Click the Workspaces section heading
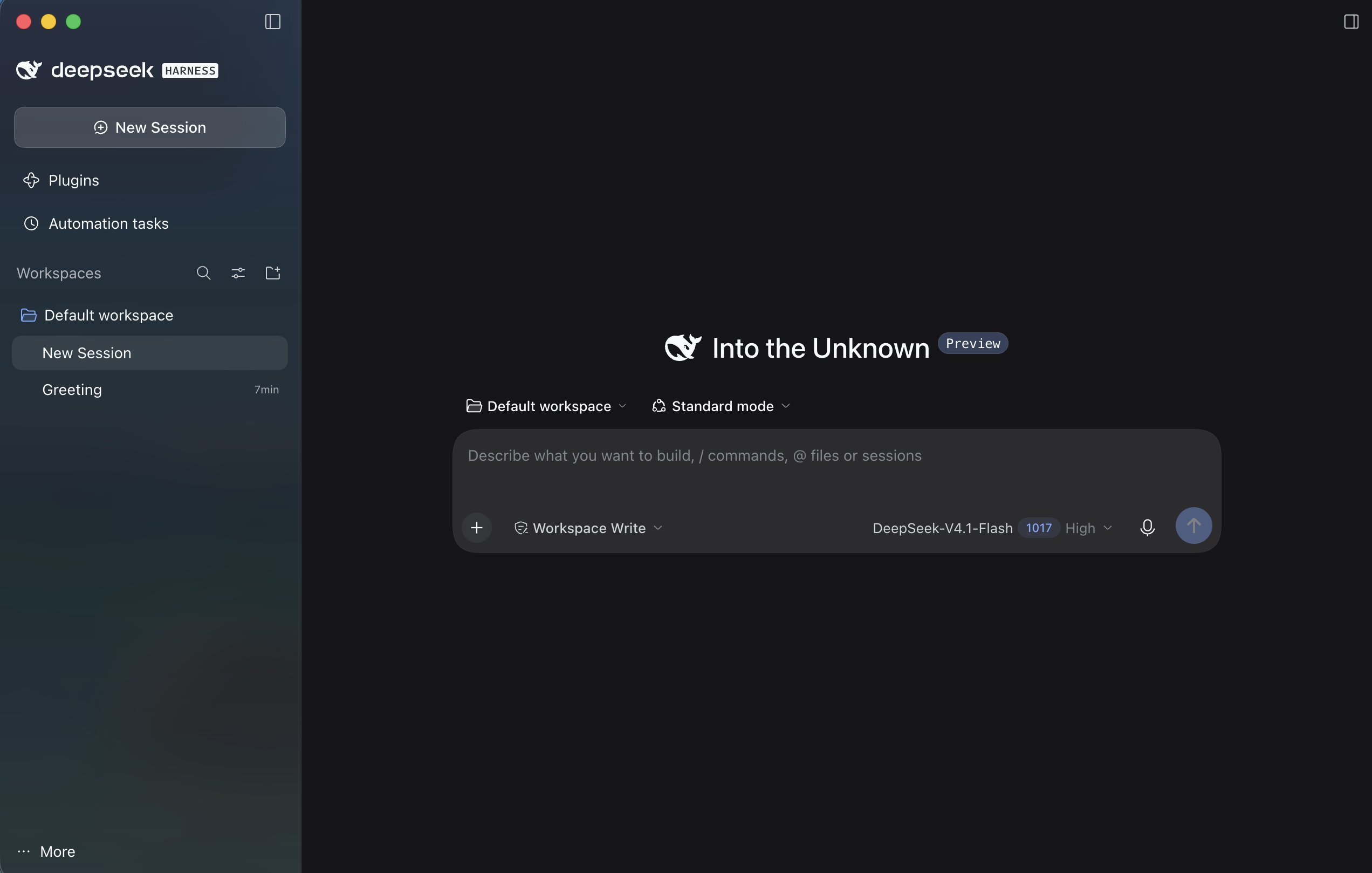This screenshot has height=873, width=1372. point(59,274)
